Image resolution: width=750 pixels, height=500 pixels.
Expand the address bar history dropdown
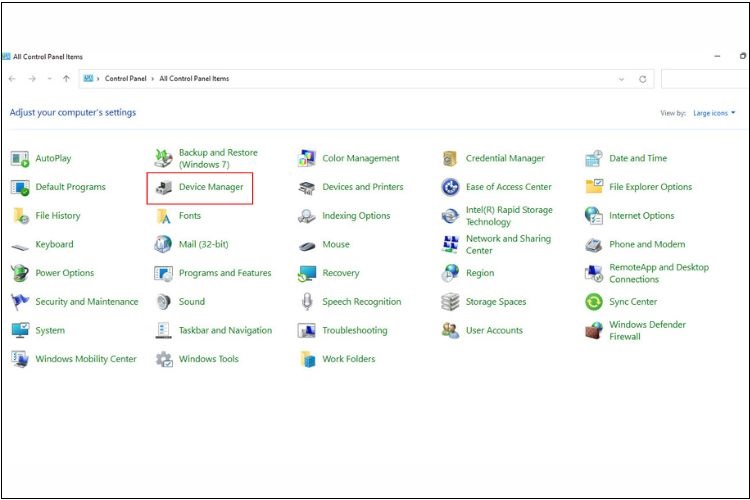point(621,79)
